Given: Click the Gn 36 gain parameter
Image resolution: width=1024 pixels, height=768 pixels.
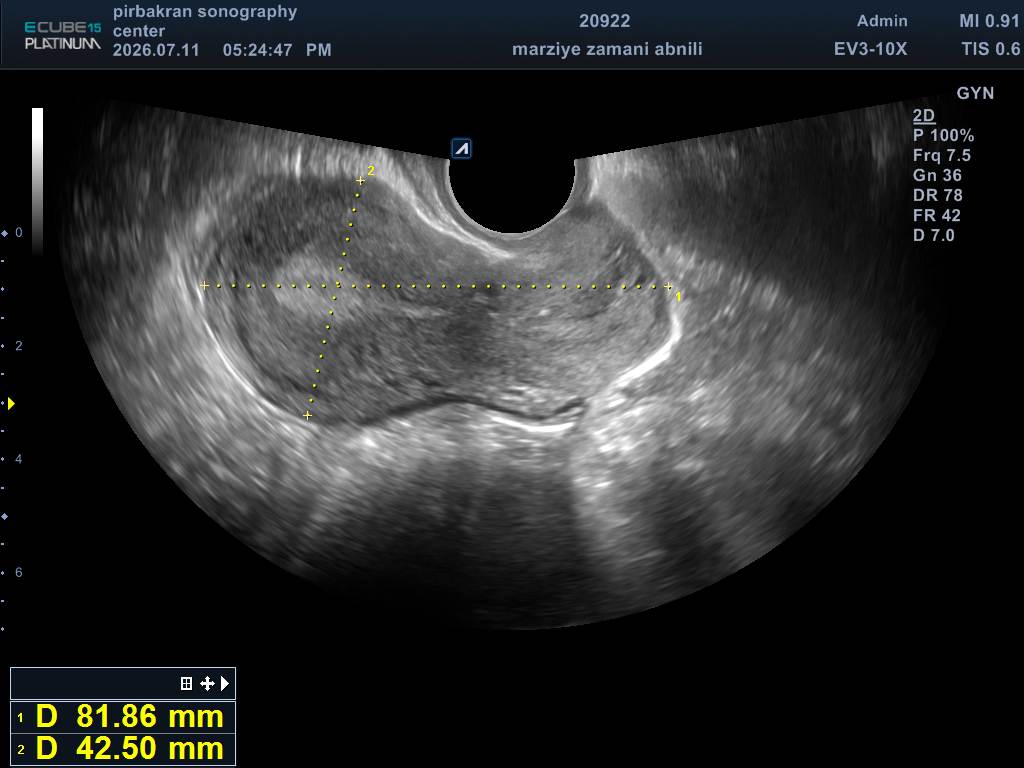Looking at the screenshot, I should [937, 175].
